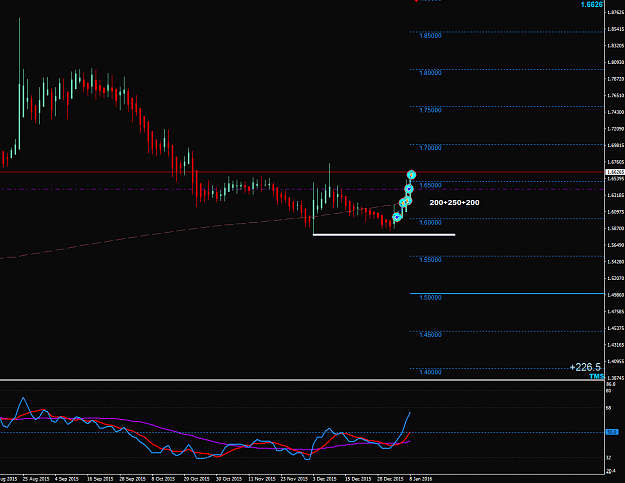Screen dimensions: 625x483
Task: Select the 1.40000 price level label
Action: click(430, 372)
